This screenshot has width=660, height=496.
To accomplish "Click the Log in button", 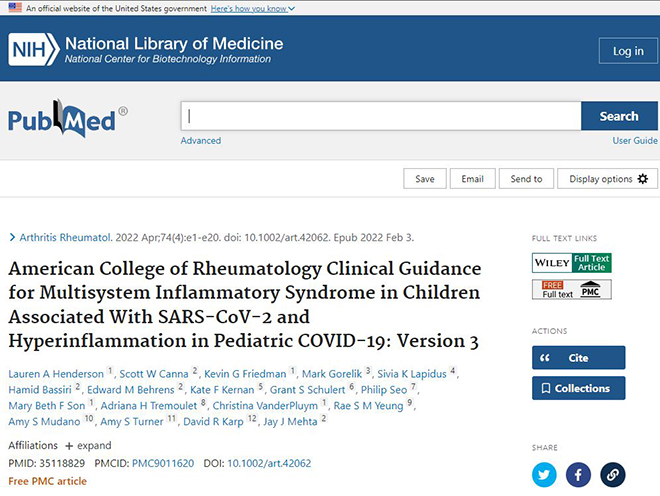I will click(628, 51).
